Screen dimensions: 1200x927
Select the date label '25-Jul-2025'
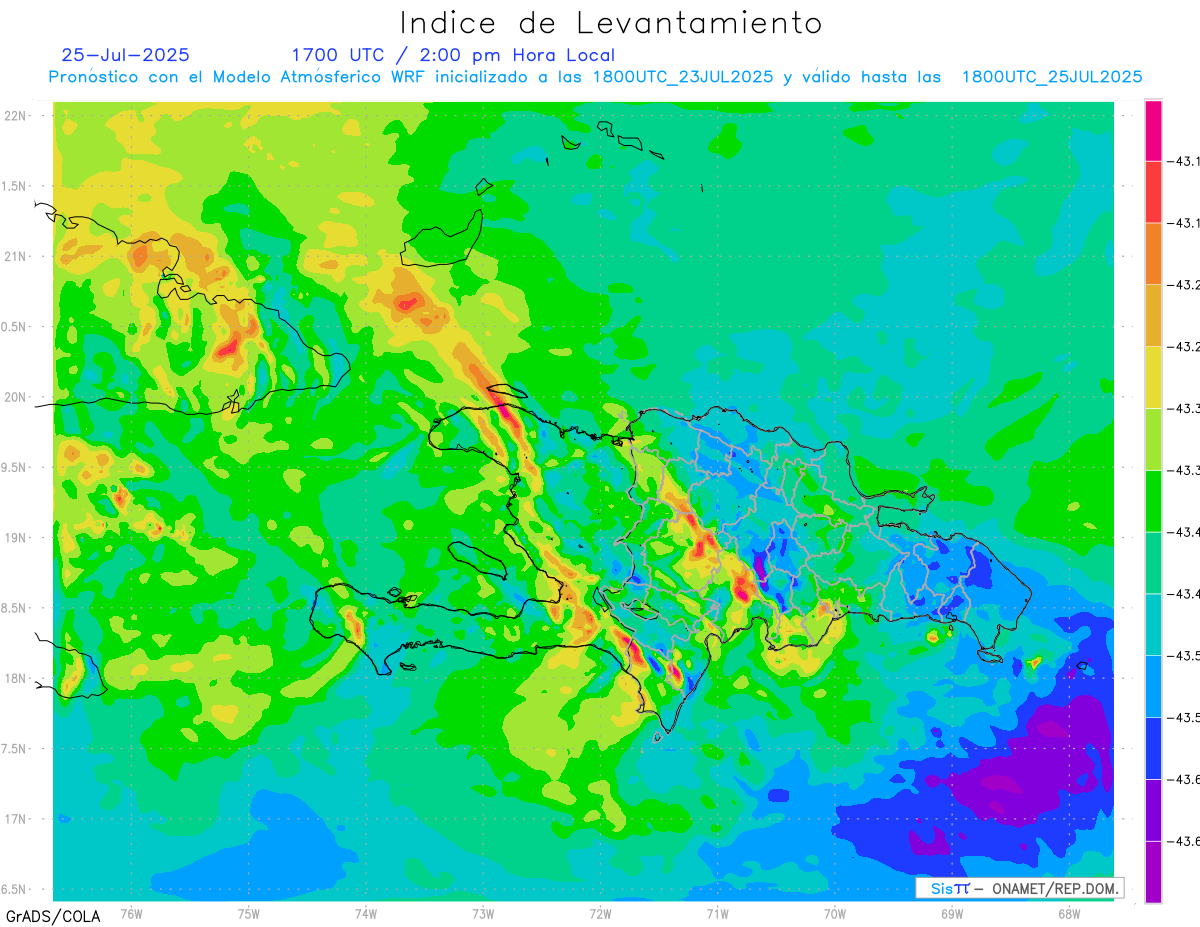(125, 55)
